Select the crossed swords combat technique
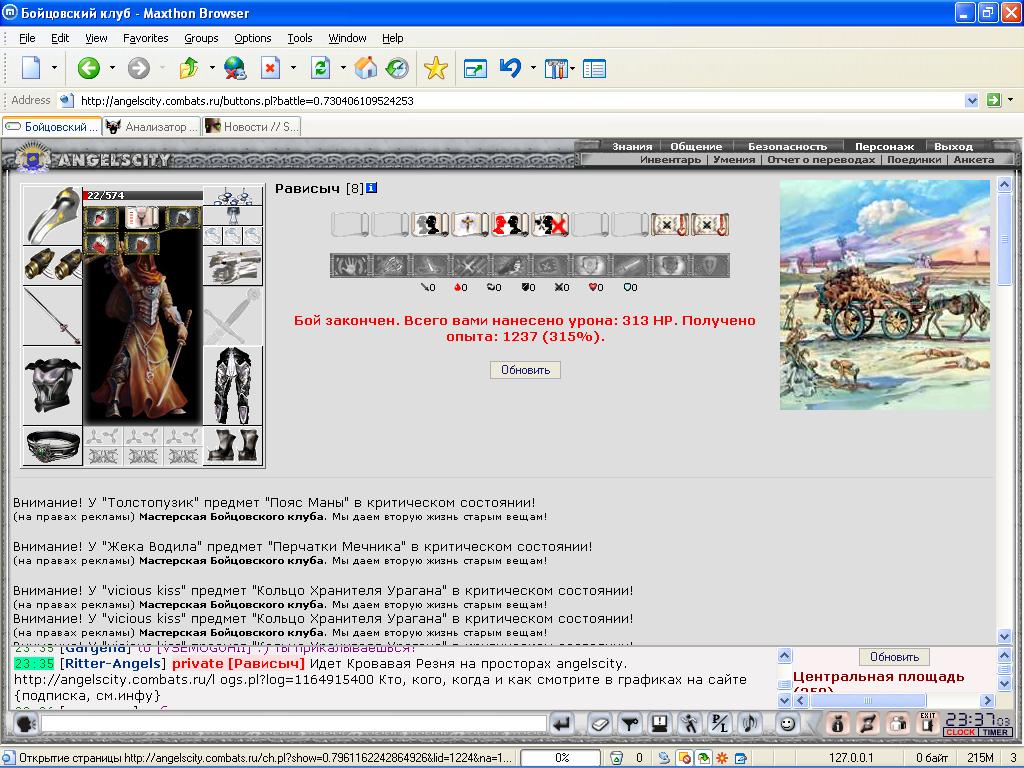The image size is (1024, 768). pyautogui.click(x=469, y=266)
